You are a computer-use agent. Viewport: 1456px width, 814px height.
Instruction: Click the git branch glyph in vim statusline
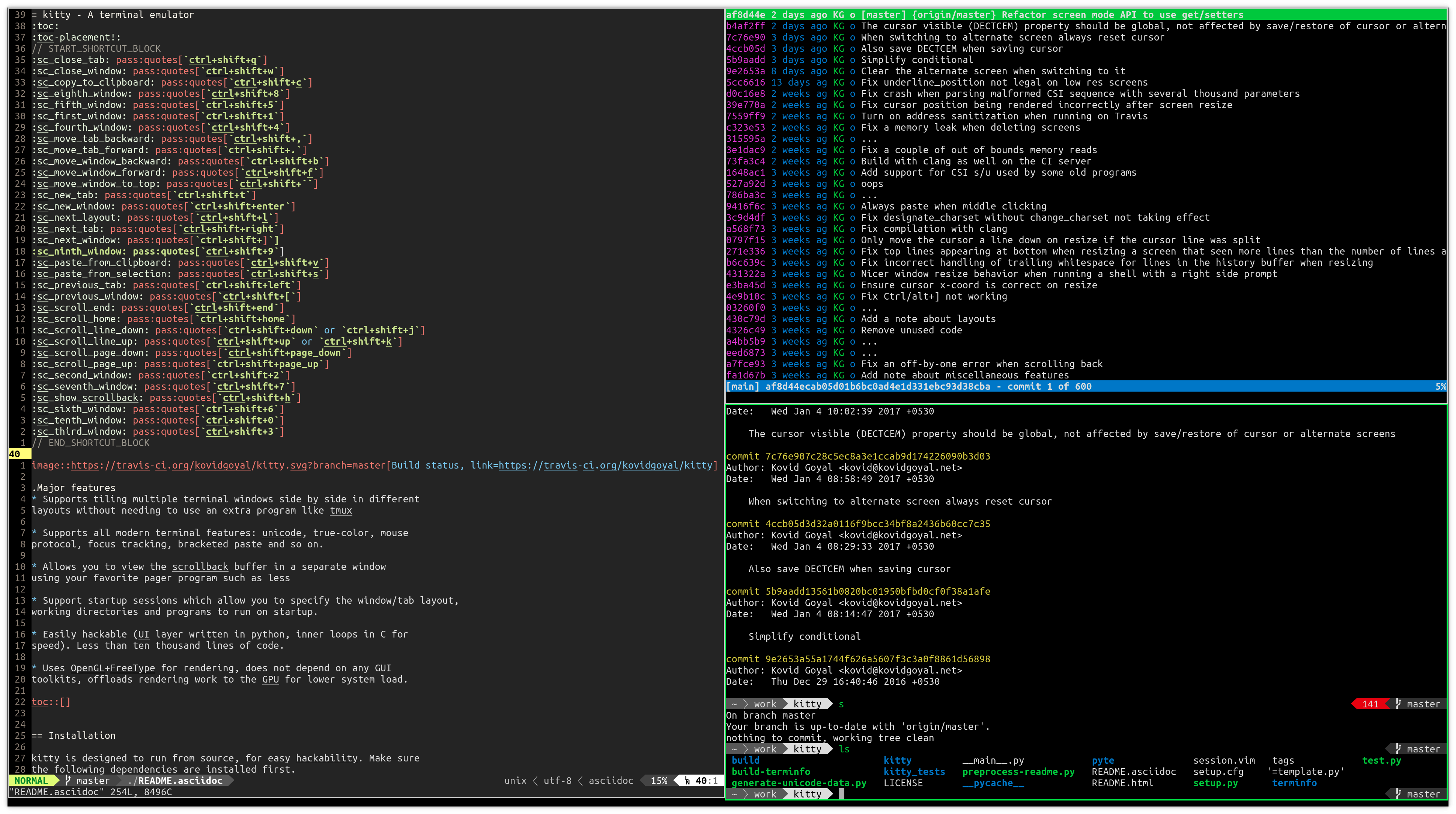tap(68, 781)
